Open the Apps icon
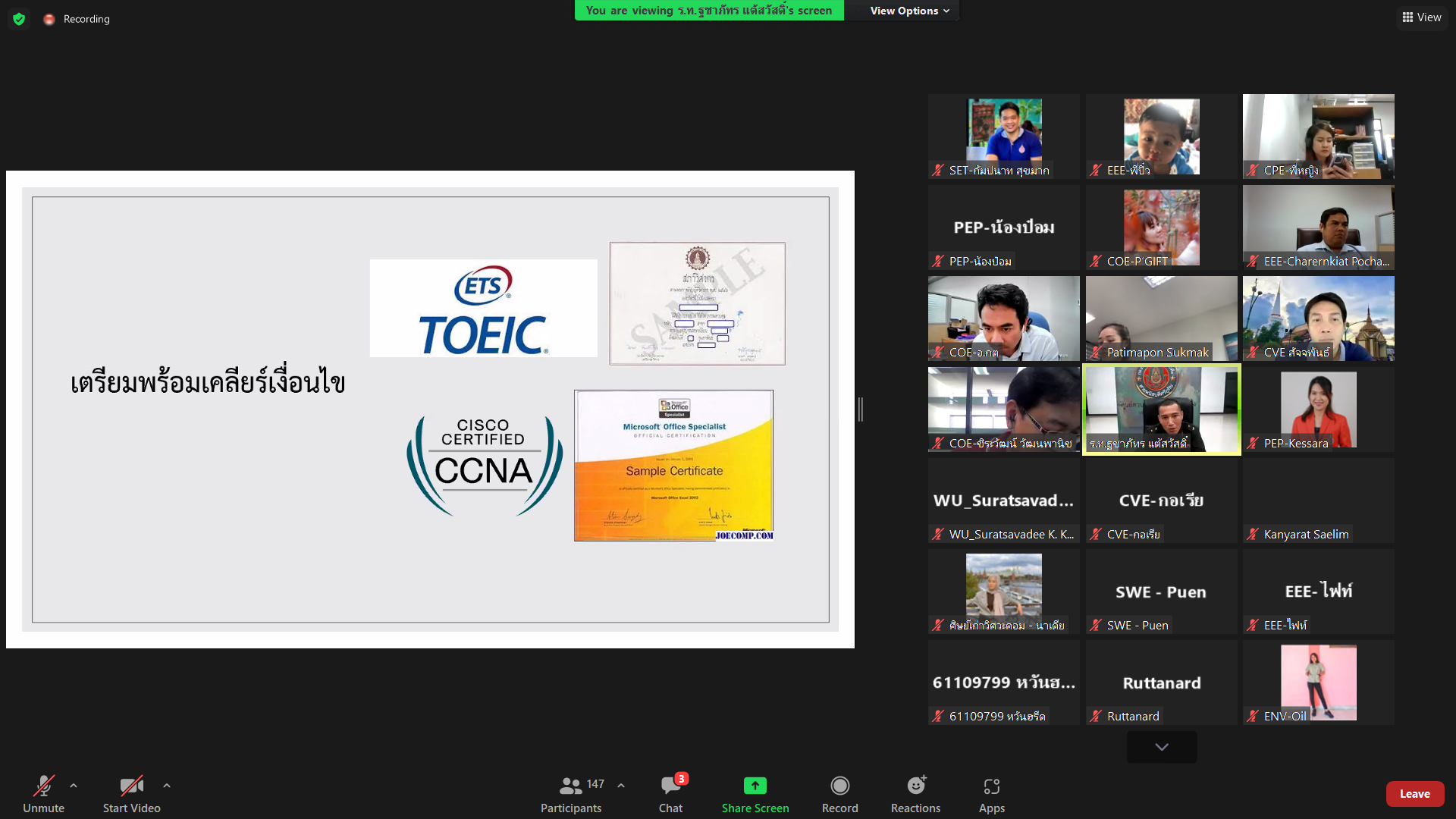Viewport: 1456px width, 819px height. tap(991, 786)
